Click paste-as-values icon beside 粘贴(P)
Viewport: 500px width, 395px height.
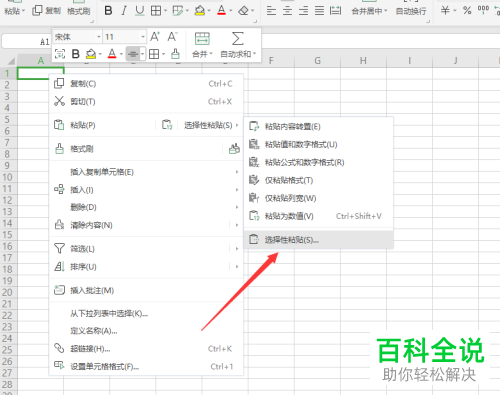pos(167,125)
